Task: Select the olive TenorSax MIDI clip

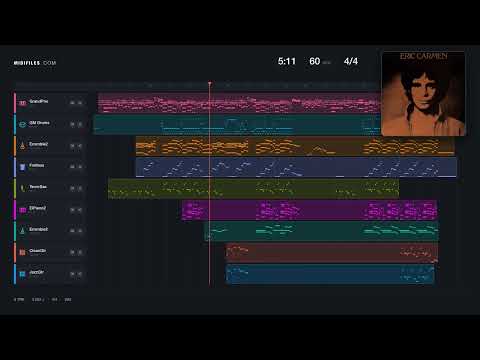Action: (x=253, y=189)
